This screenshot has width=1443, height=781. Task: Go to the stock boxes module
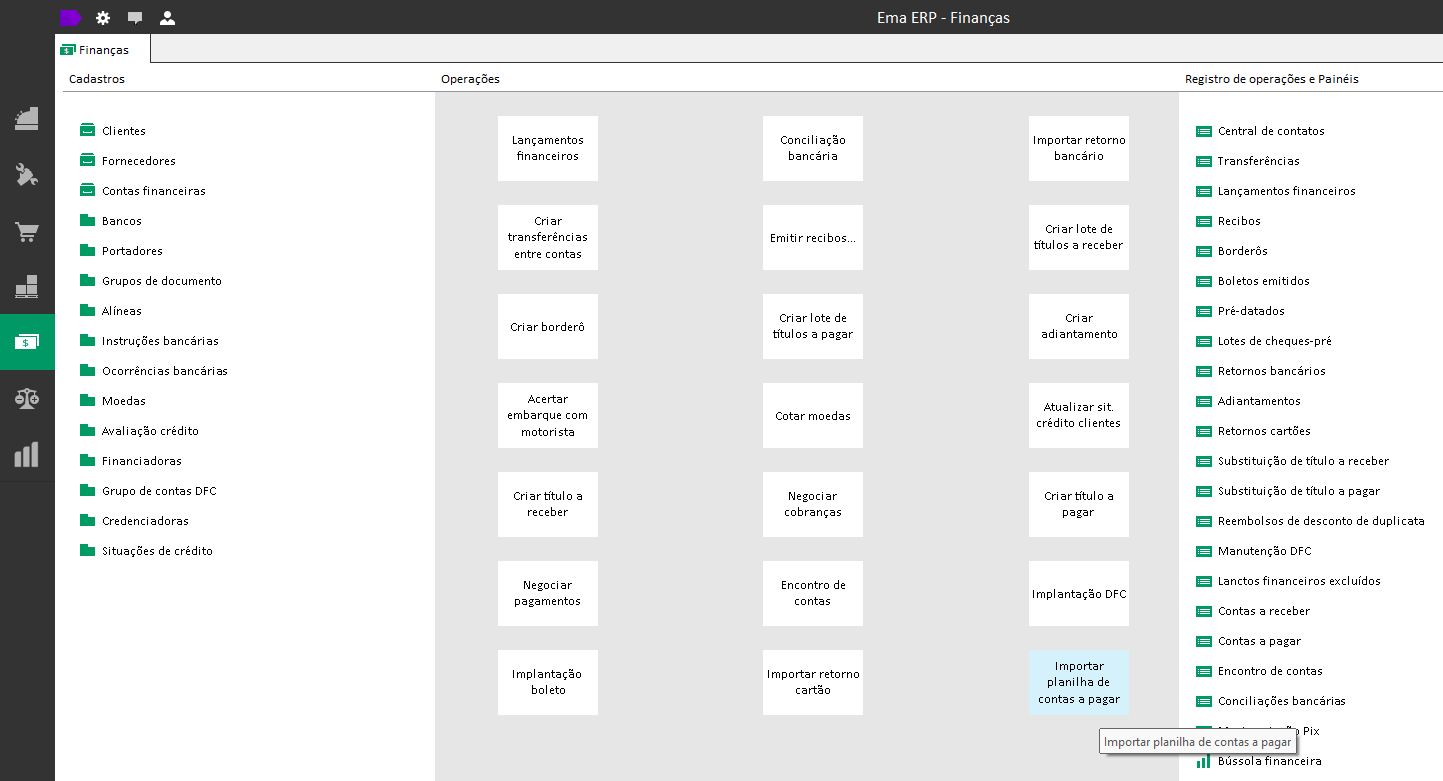pyautogui.click(x=27, y=287)
